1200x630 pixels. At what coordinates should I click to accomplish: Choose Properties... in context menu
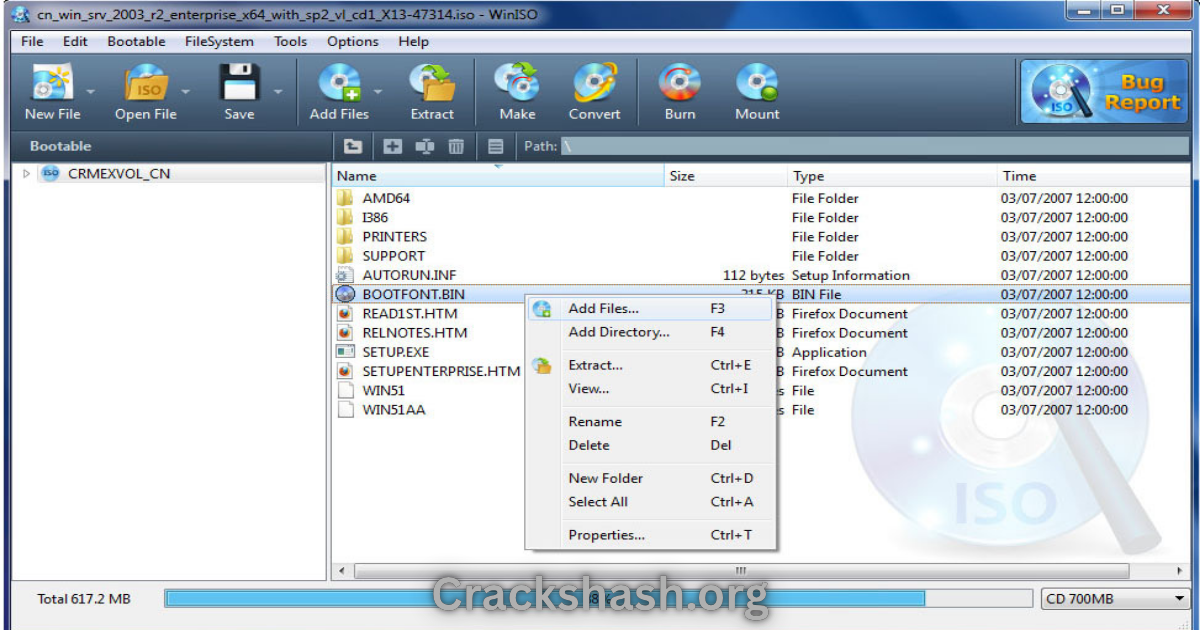click(x=651, y=535)
